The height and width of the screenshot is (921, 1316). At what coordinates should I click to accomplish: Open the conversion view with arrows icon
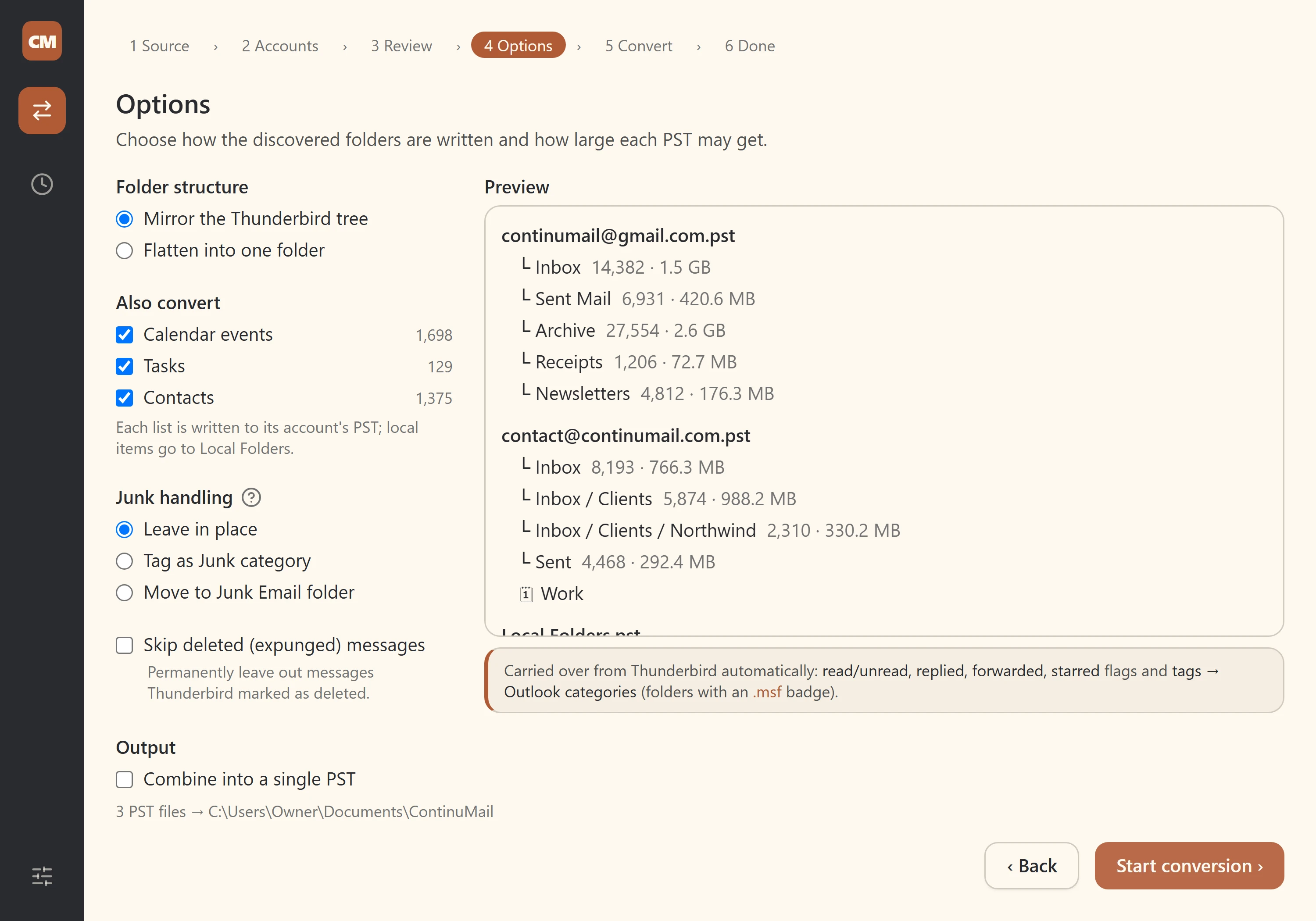42,110
